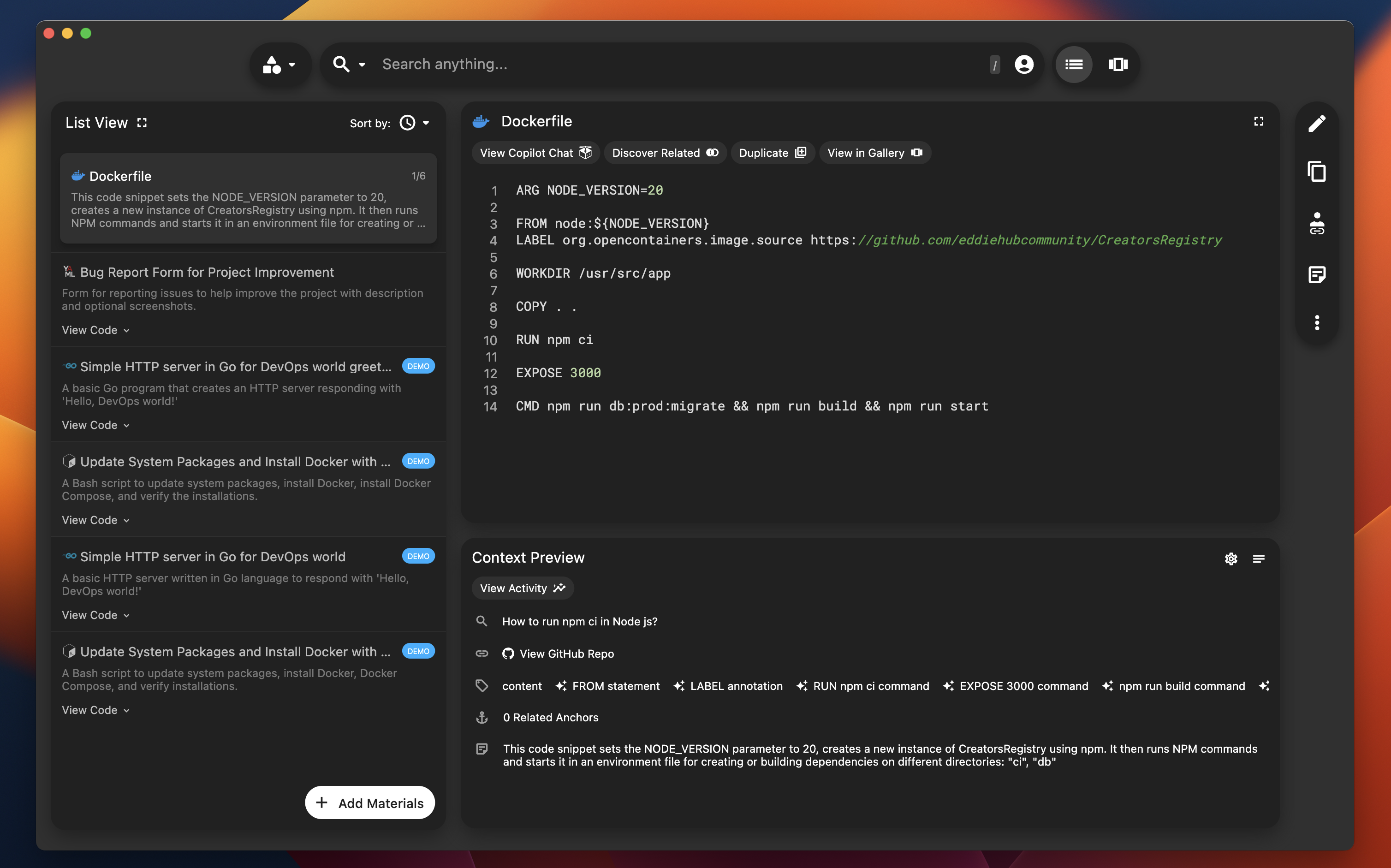This screenshot has width=1391, height=868.
Task: Expand the List View panel to fullscreen
Action: tap(143, 122)
